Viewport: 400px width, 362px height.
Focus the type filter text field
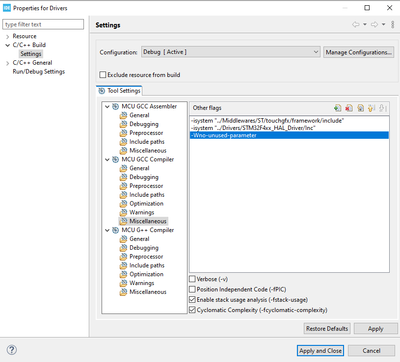click(43, 24)
